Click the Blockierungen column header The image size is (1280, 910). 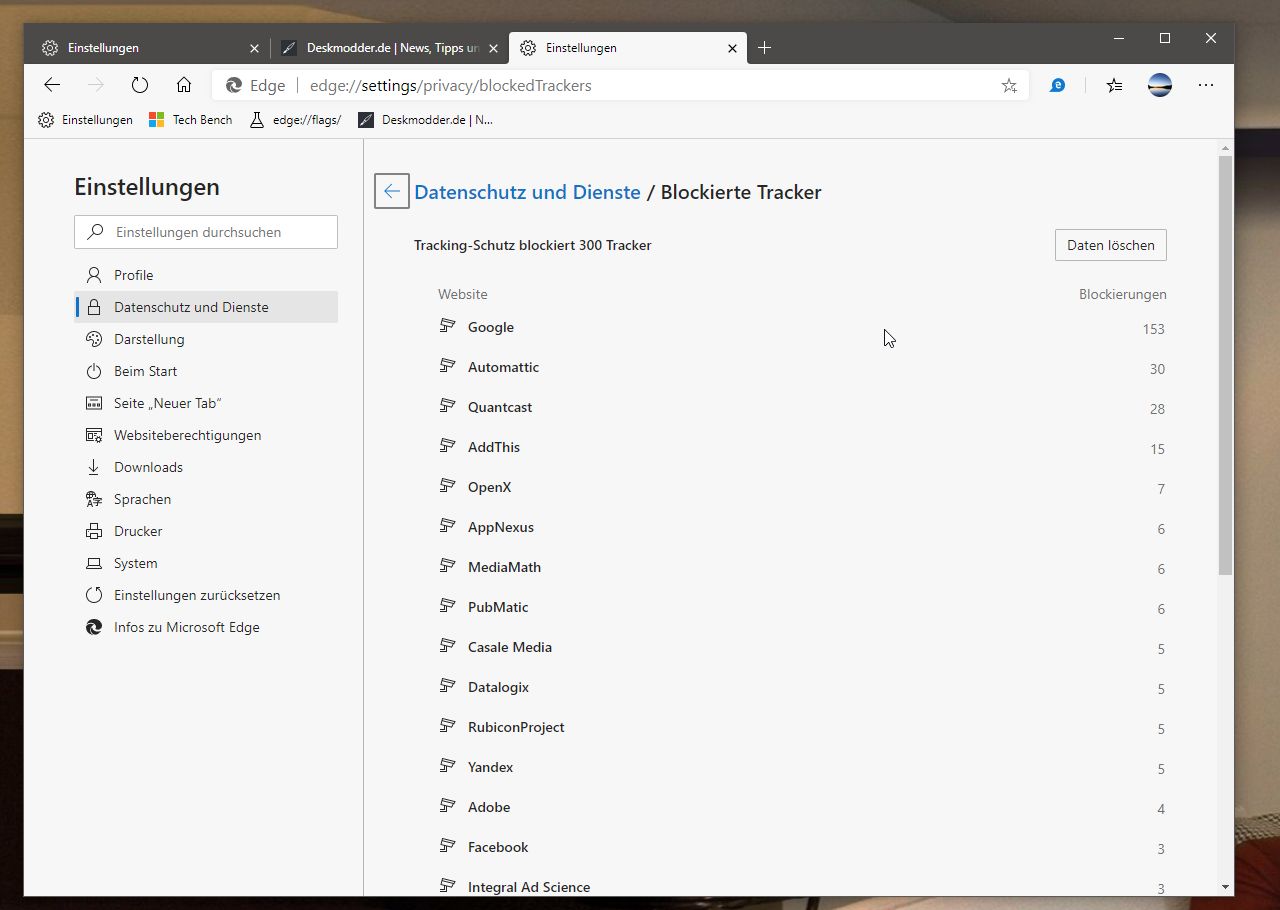tap(1122, 294)
